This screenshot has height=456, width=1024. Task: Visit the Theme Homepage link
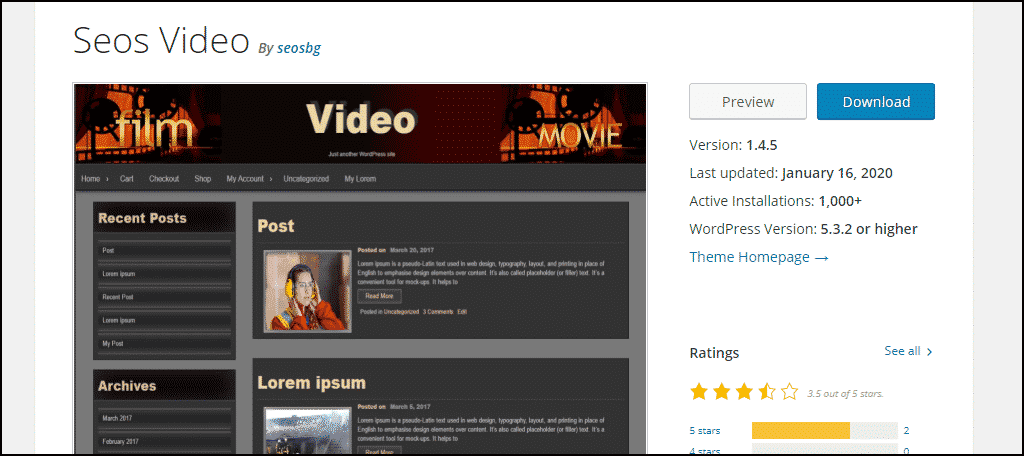[759, 257]
